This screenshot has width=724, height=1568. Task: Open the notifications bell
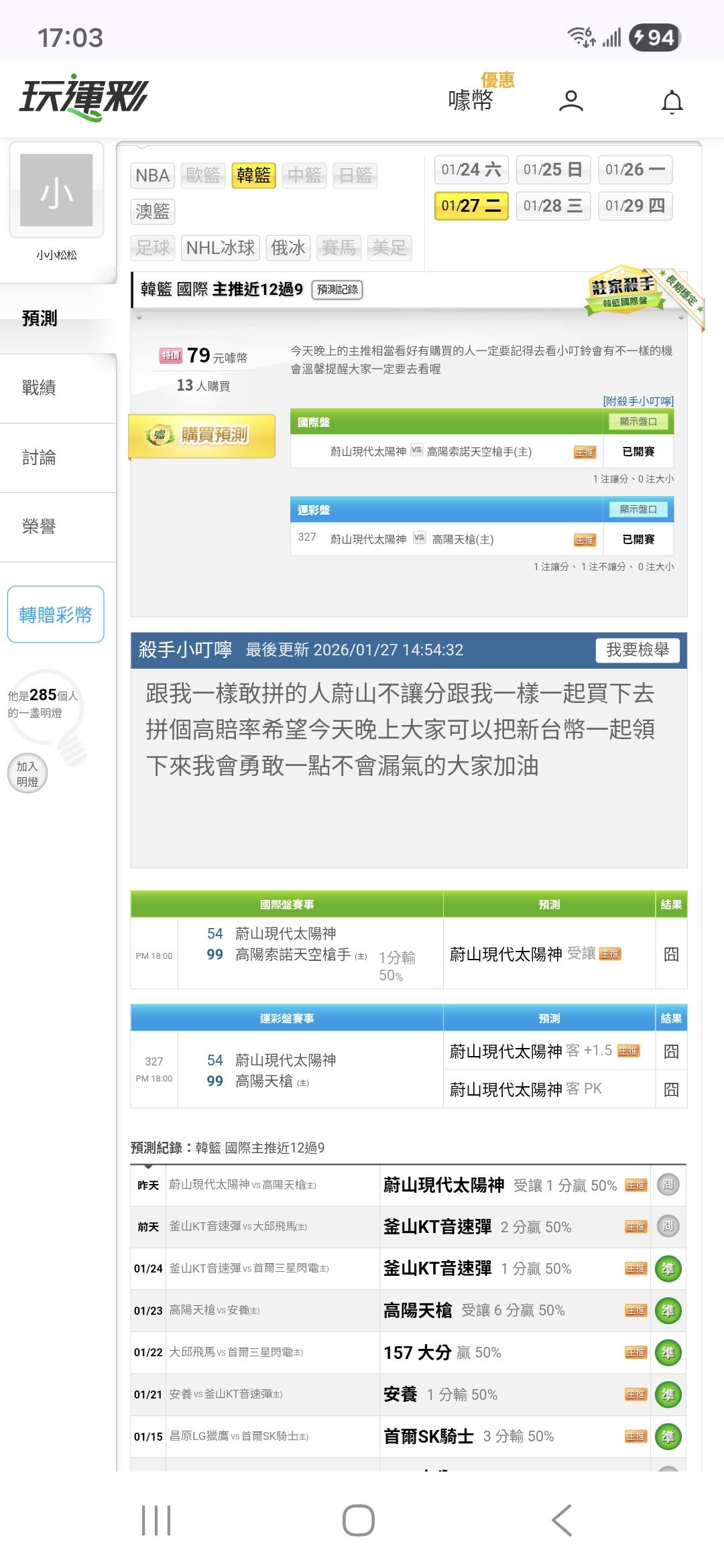pyautogui.click(x=672, y=102)
